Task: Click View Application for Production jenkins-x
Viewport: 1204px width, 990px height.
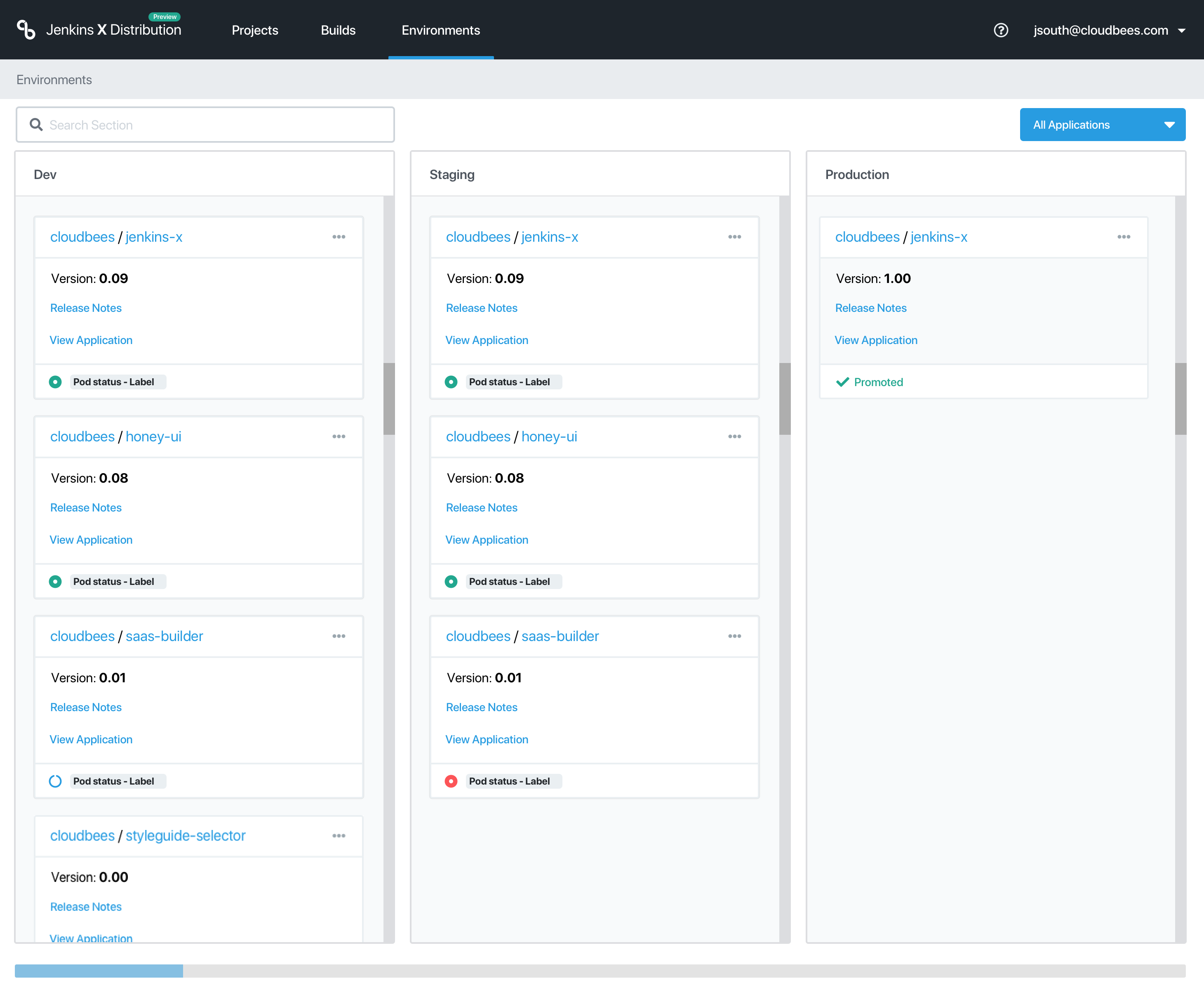Action: point(876,340)
